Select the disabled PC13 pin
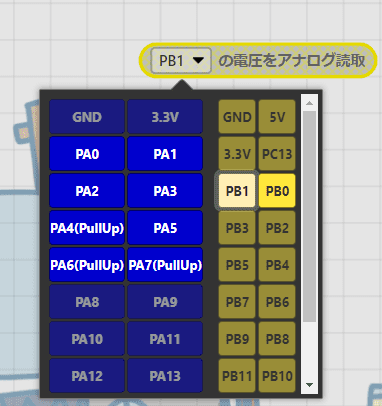Viewport: 382px width, 406px height. pos(277,154)
